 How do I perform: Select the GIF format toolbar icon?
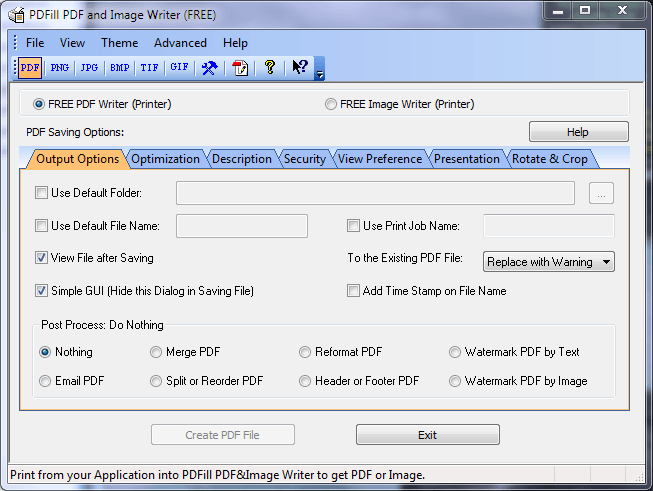click(x=179, y=67)
